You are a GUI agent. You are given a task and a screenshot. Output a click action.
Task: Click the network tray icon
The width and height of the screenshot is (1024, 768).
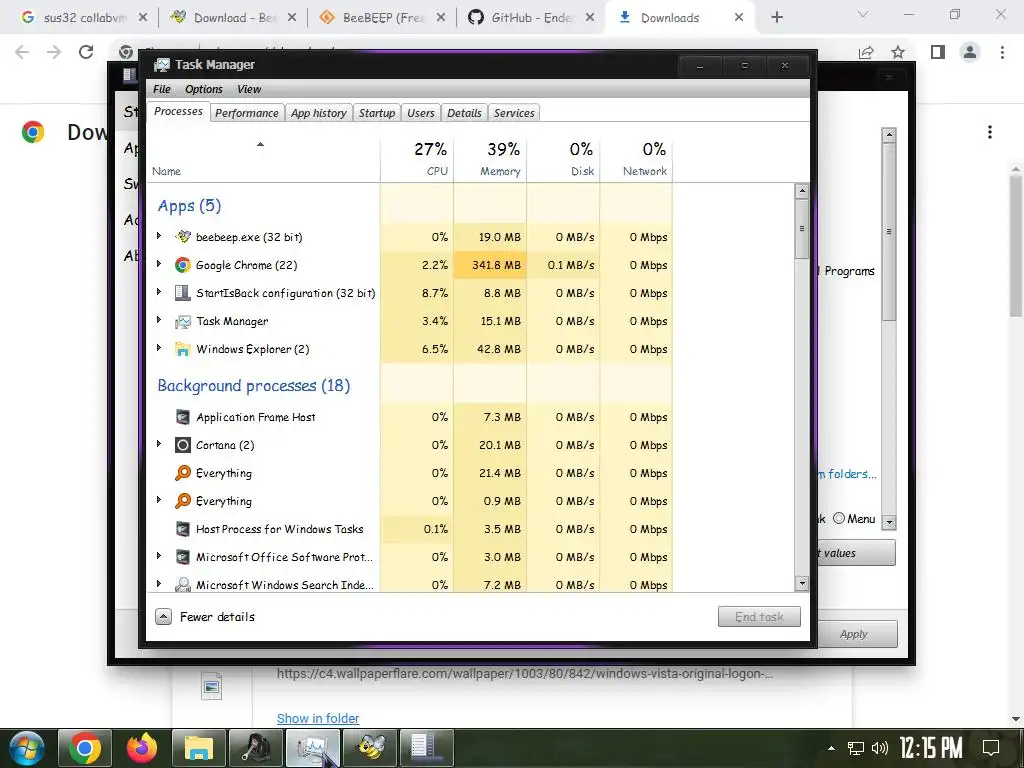tap(856, 748)
